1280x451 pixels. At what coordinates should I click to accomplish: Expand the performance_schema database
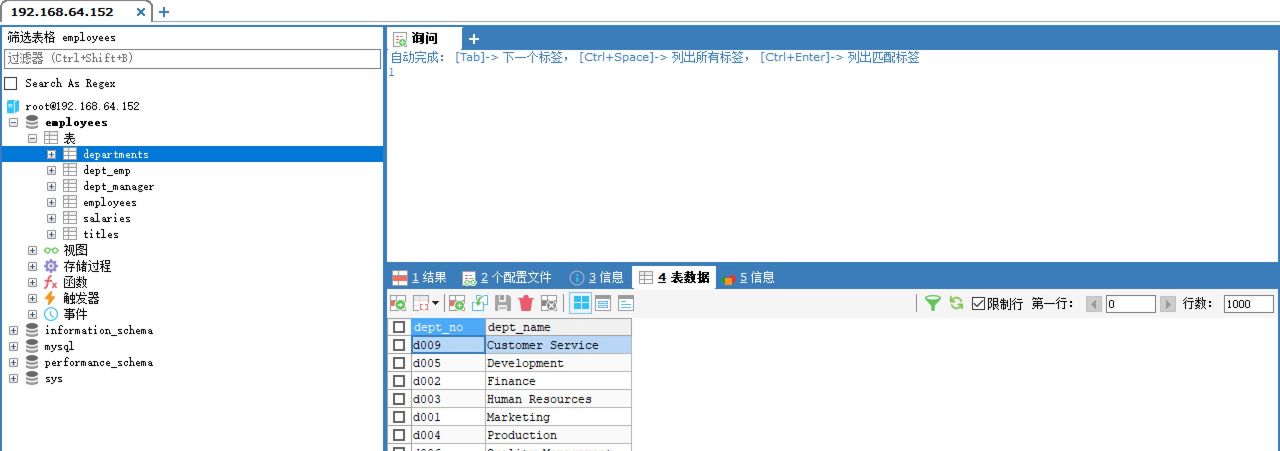coord(13,362)
